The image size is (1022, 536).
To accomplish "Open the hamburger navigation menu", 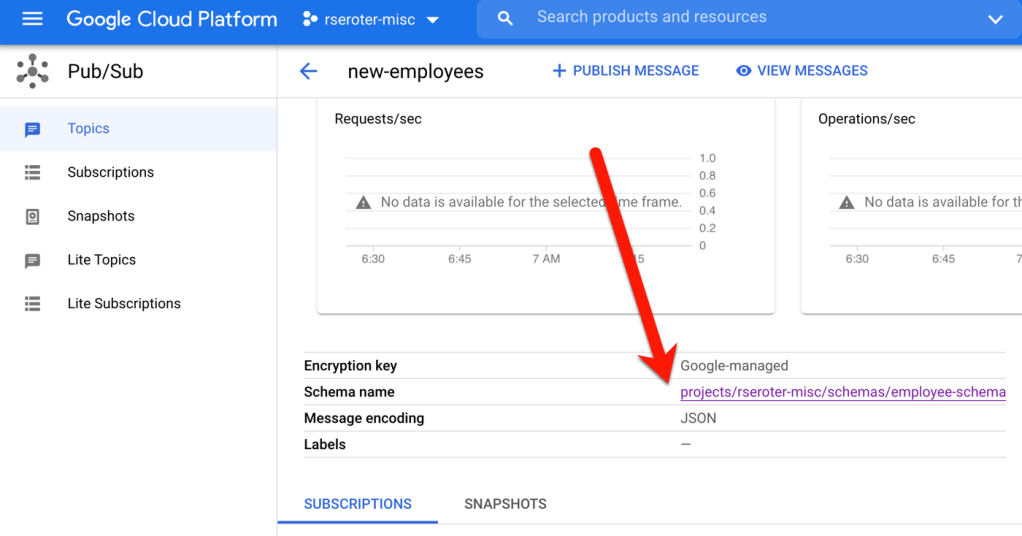I will pos(32,19).
